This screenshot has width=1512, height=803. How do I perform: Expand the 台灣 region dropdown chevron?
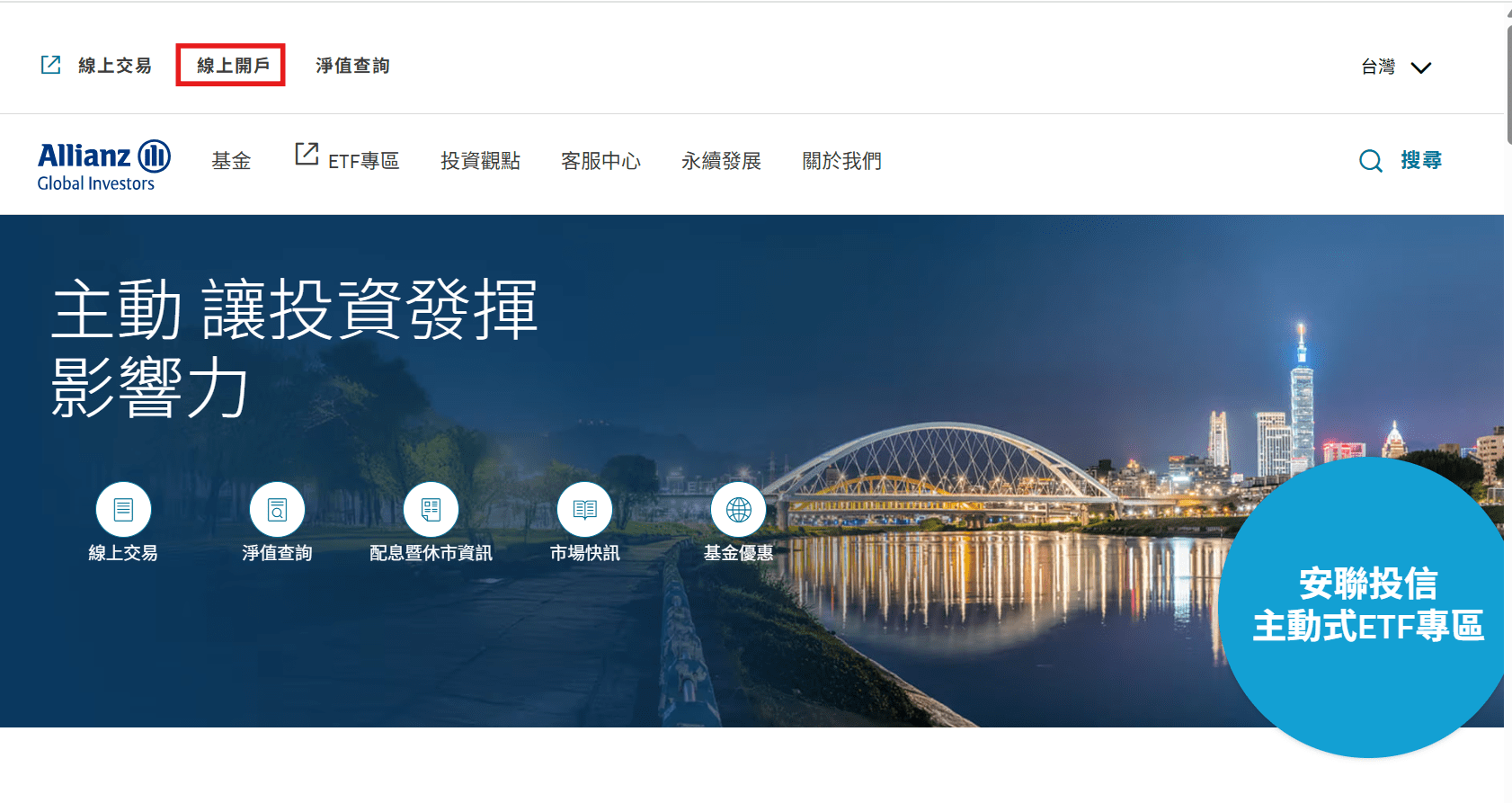tap(1420, 67)
